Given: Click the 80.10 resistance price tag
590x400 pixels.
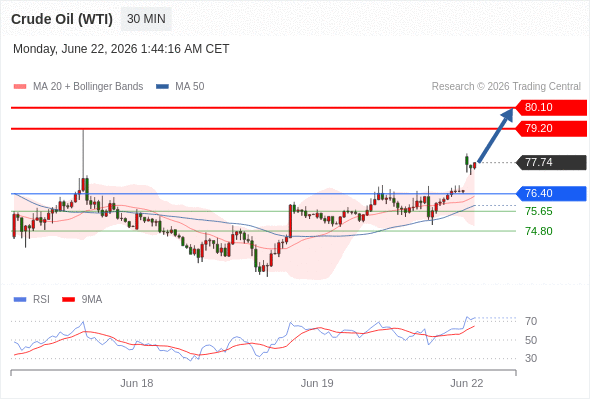Looking at the screenshot, I should (551, 107).
